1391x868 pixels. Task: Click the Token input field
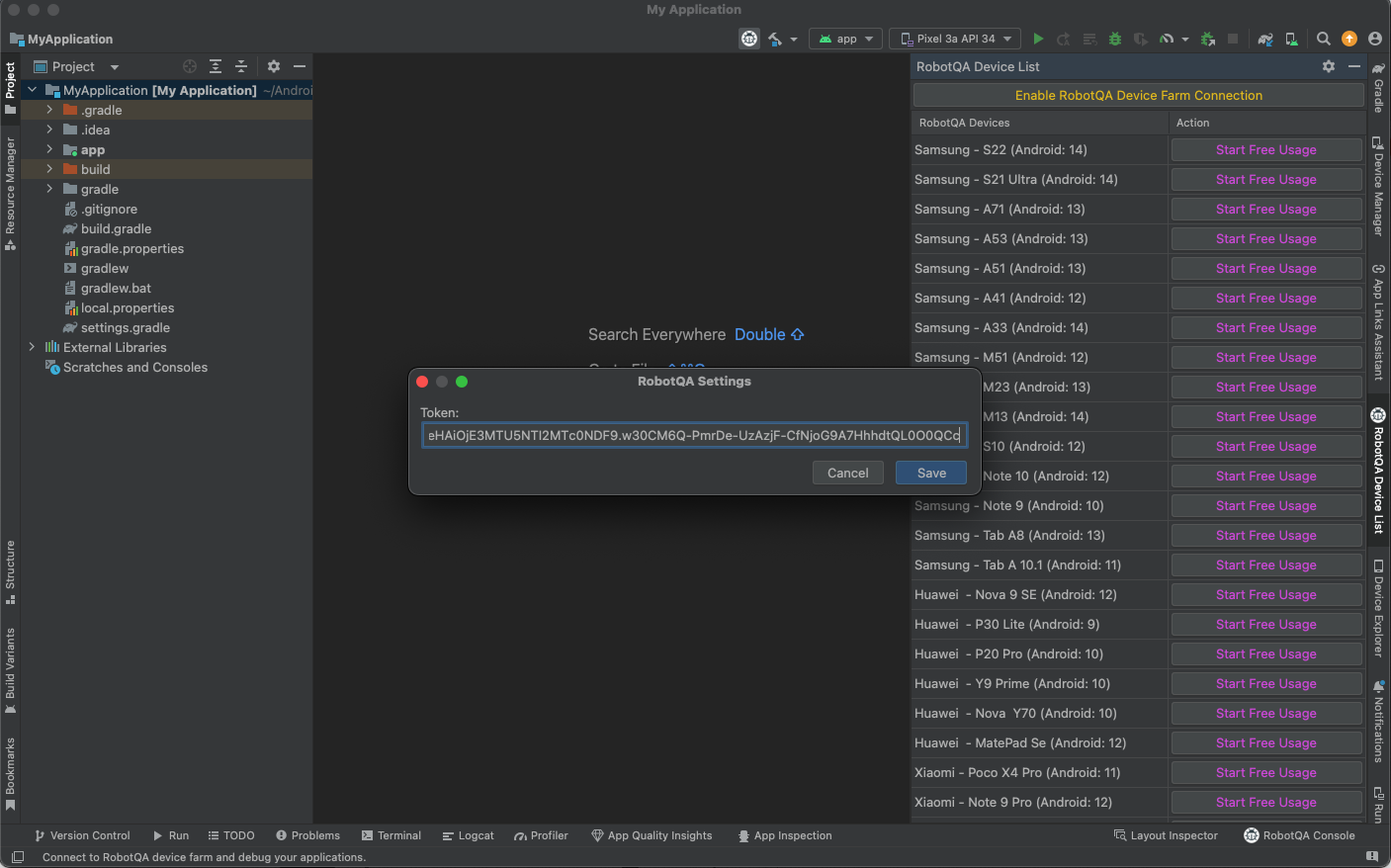694,435
